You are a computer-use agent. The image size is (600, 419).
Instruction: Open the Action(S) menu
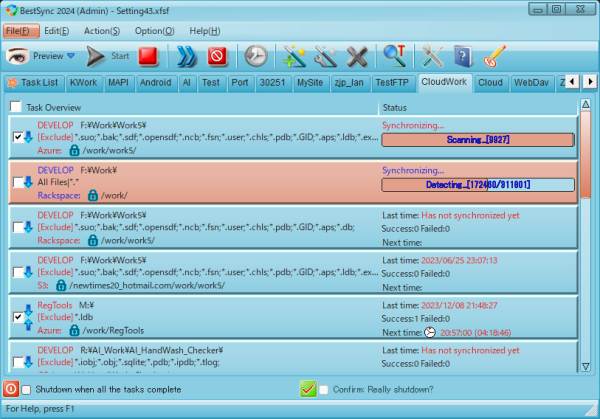coord(102,31)
